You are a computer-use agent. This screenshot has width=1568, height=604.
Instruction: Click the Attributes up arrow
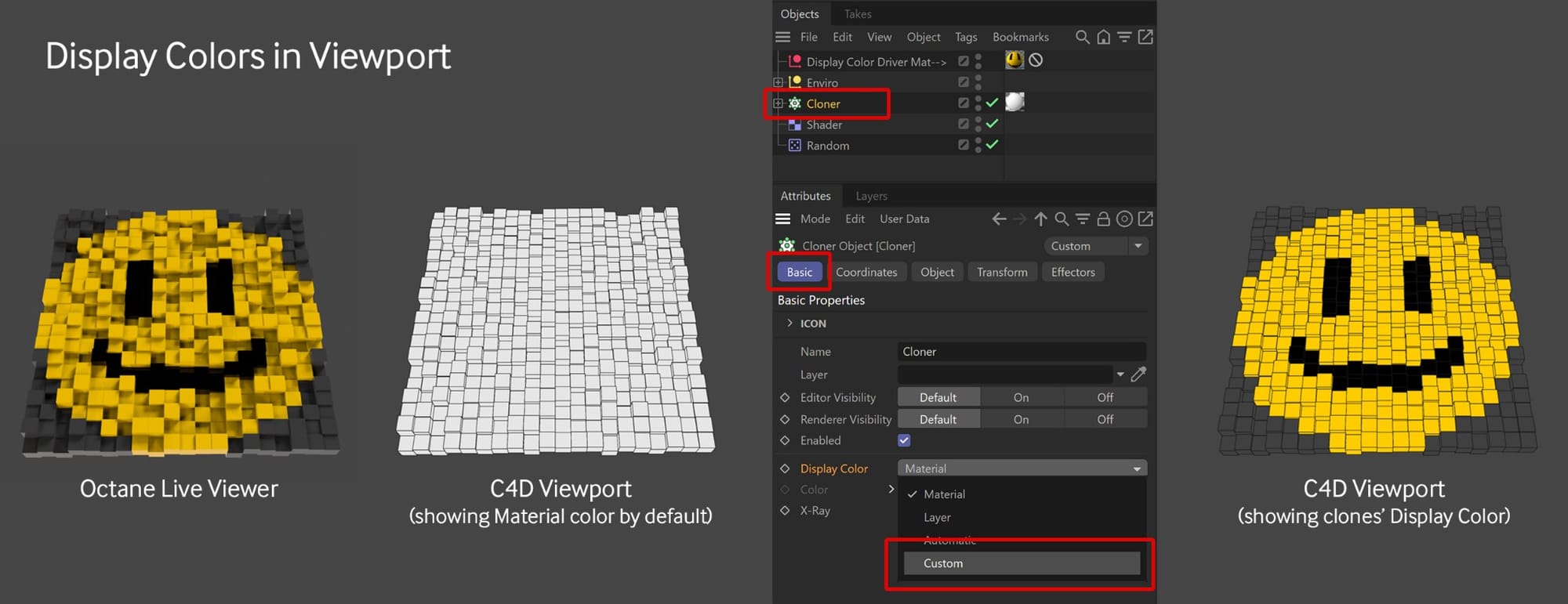pos(1040,219)
